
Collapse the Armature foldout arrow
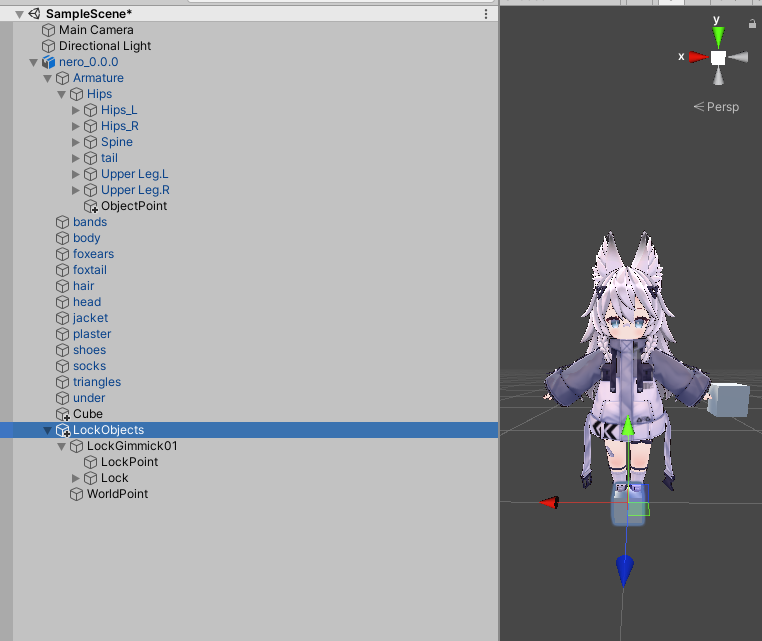48,78
